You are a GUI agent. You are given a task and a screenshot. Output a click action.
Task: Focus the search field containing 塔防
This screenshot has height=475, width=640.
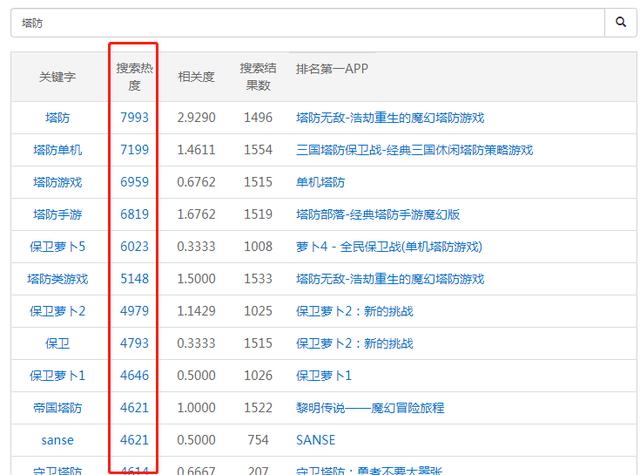pos(307,23)
